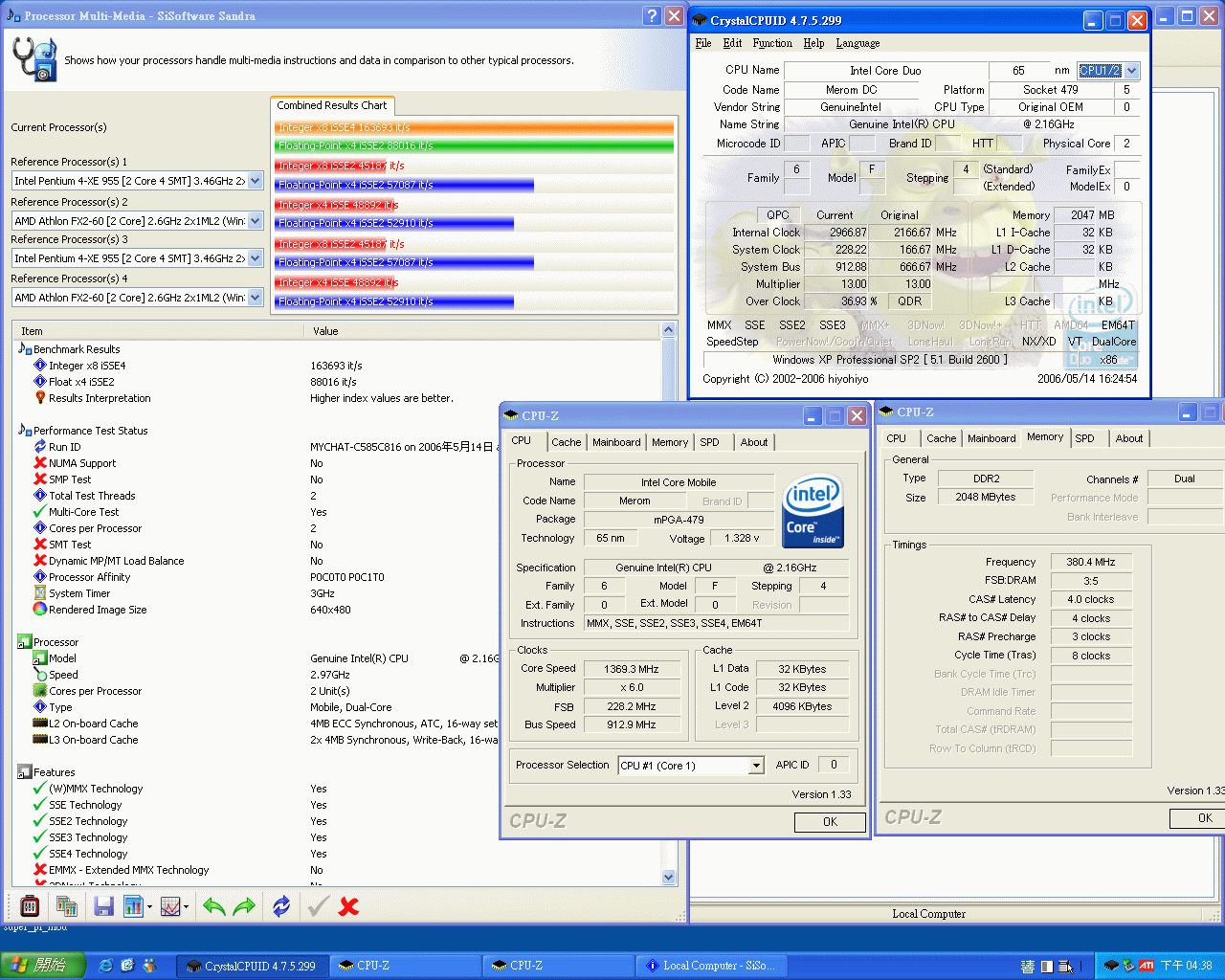Open the Language menu in CrystalCPUID
Viewport: 1225px width, 980px height.
tap(857, 43)
